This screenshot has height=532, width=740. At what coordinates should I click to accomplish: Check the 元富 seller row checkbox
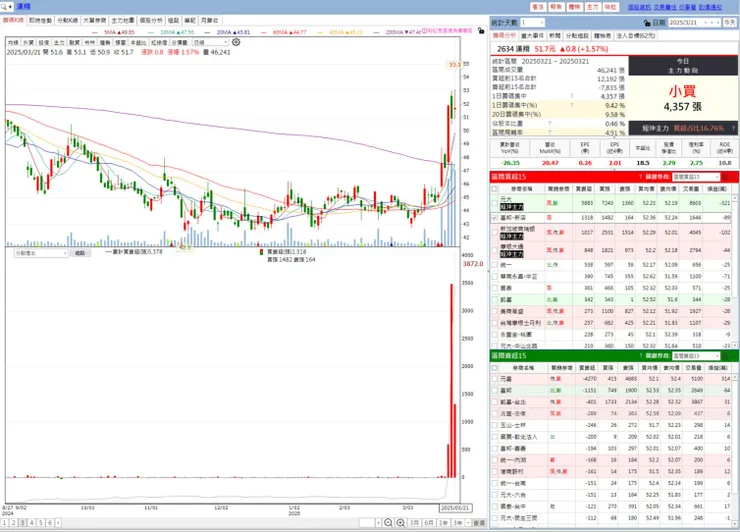point(494,379)
